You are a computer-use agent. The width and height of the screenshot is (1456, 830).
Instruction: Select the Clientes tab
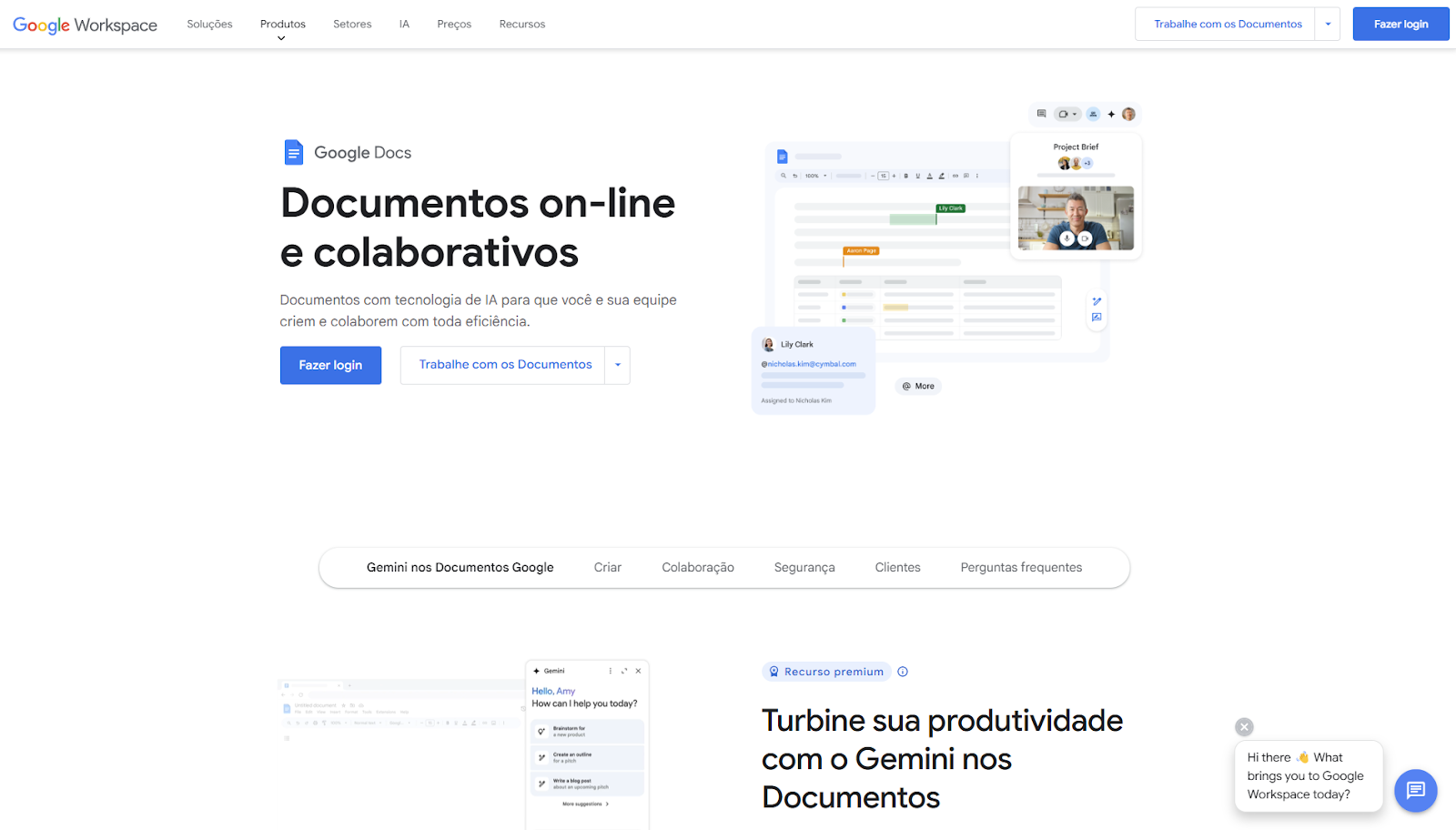(x=898, y=567)
